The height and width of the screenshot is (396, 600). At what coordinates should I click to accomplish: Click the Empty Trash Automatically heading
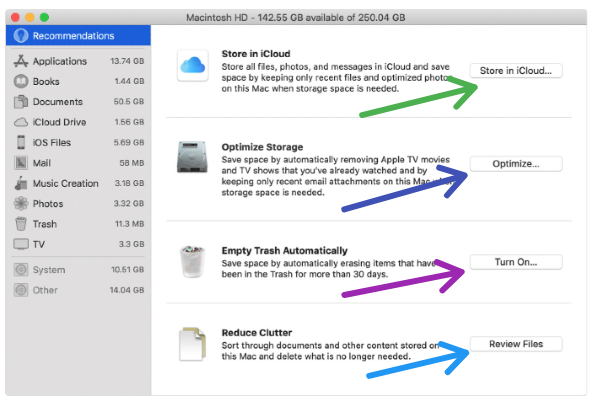[284, 251]
